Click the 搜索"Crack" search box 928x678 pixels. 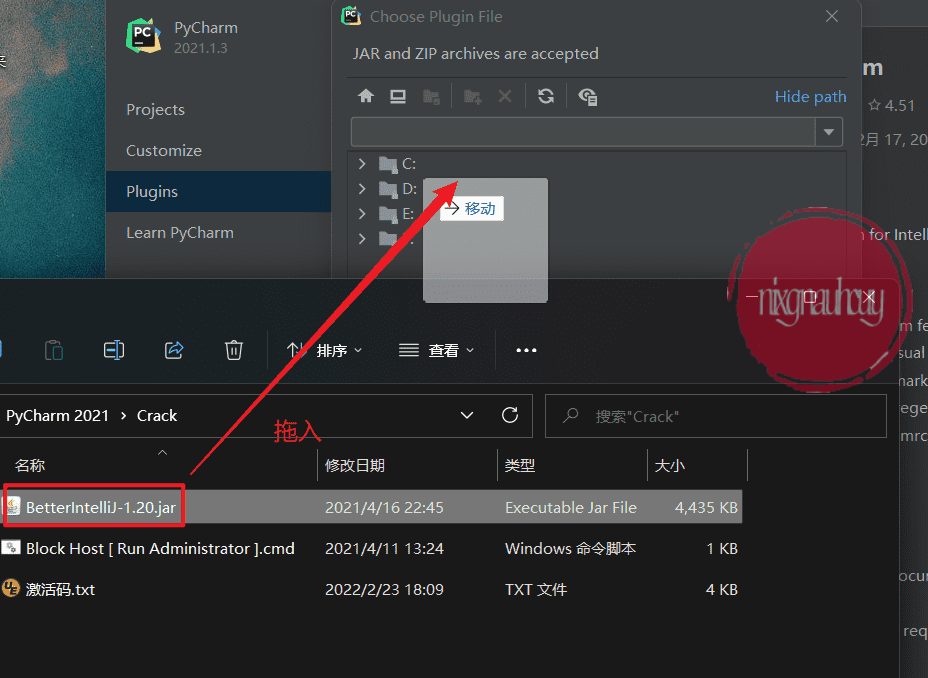tap(716, 416)
